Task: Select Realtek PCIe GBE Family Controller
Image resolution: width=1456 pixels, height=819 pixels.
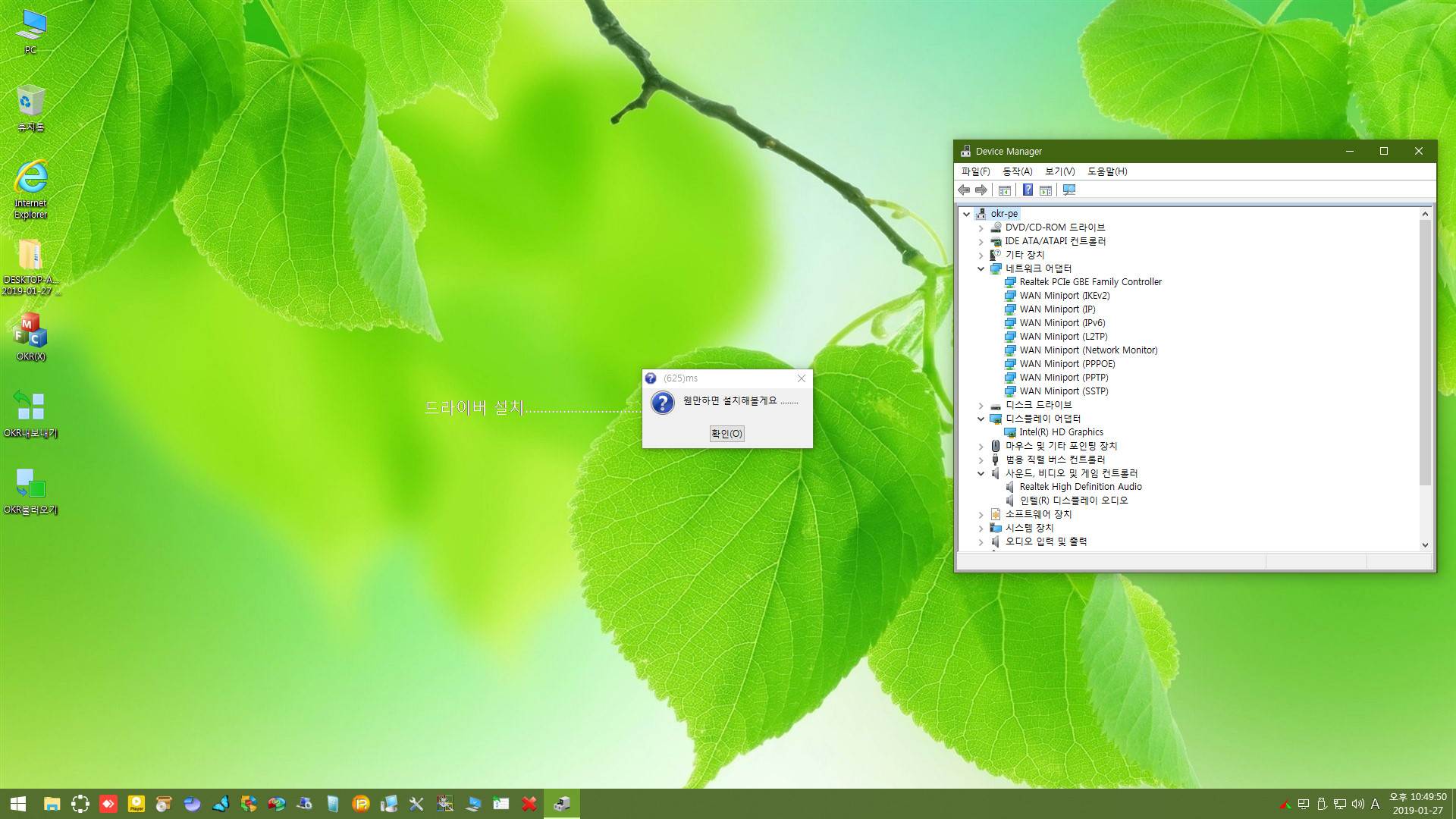Action: pyautogui.click(x=1090, y=282)
